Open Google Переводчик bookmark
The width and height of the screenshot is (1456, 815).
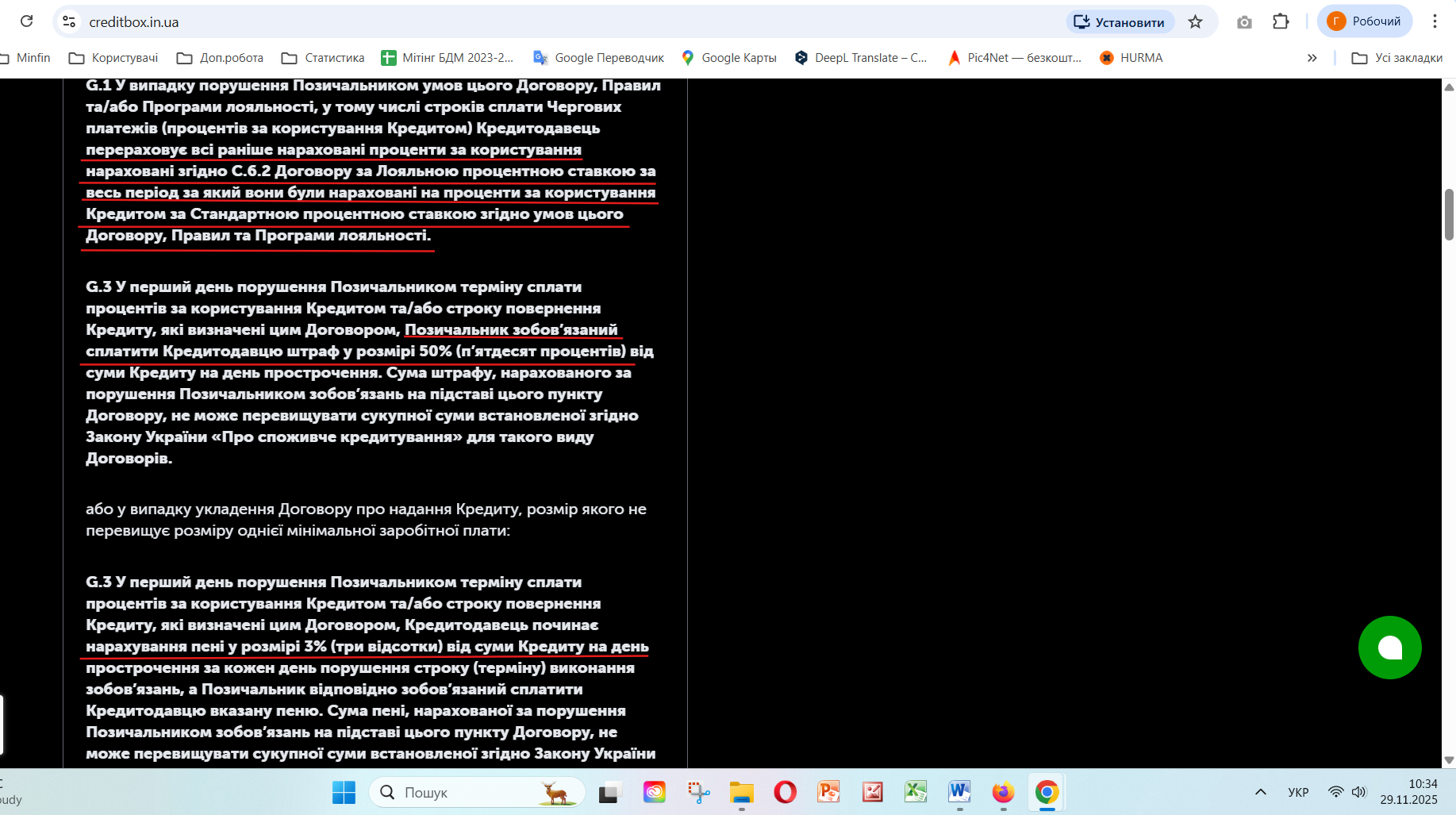(x=598, y=58)
